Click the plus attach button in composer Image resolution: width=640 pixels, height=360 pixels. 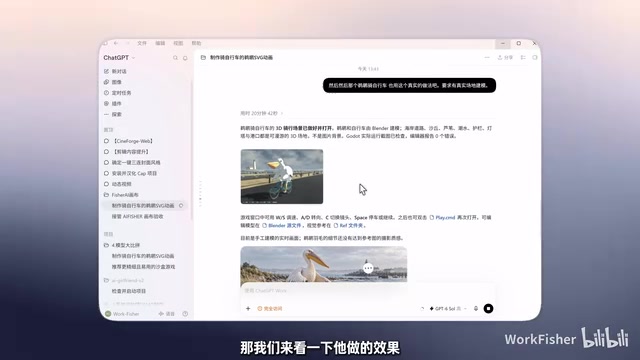click(x=248, y=309)
